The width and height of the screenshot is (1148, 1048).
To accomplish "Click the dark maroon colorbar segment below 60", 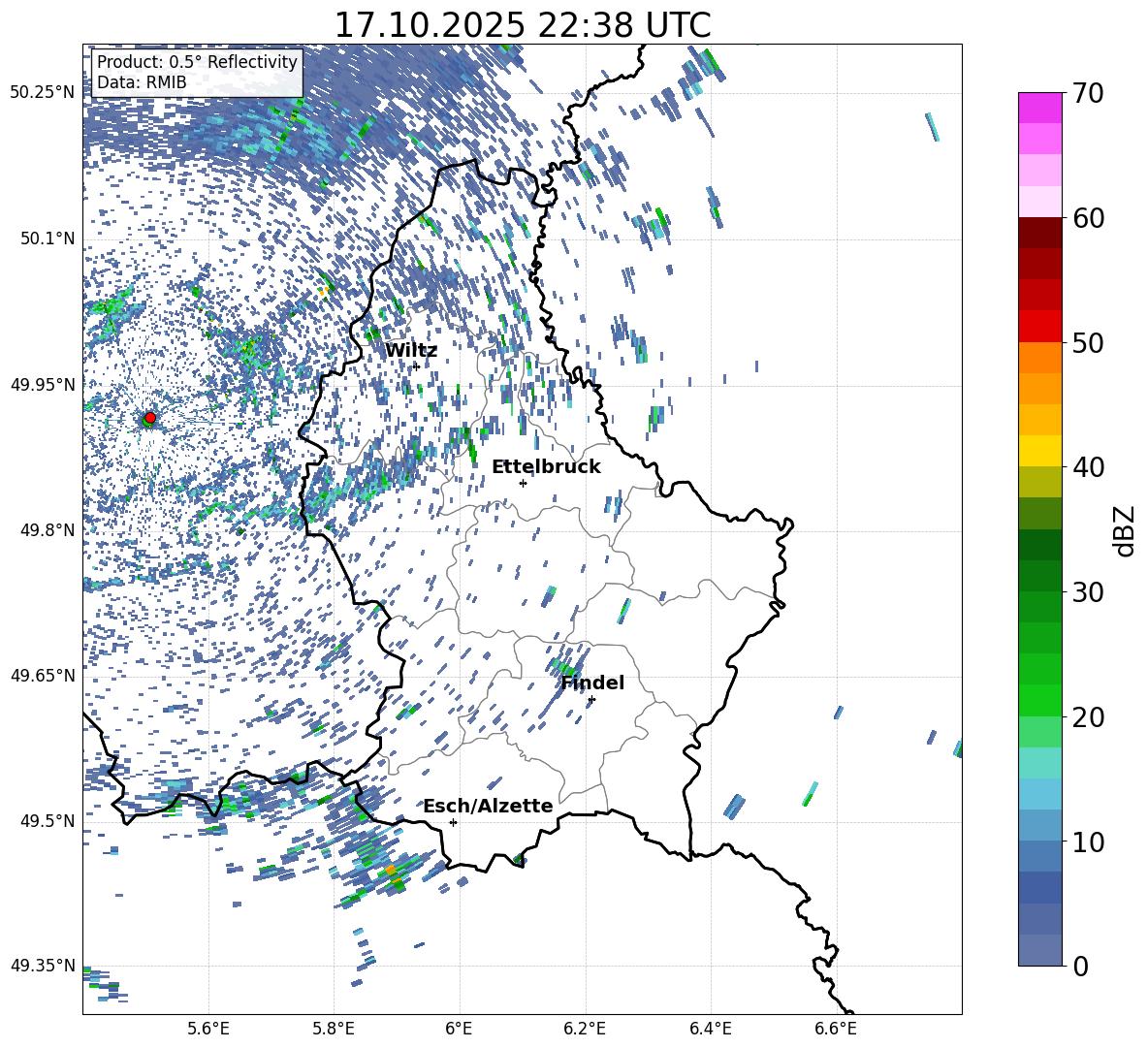I will coord(1039,232).
